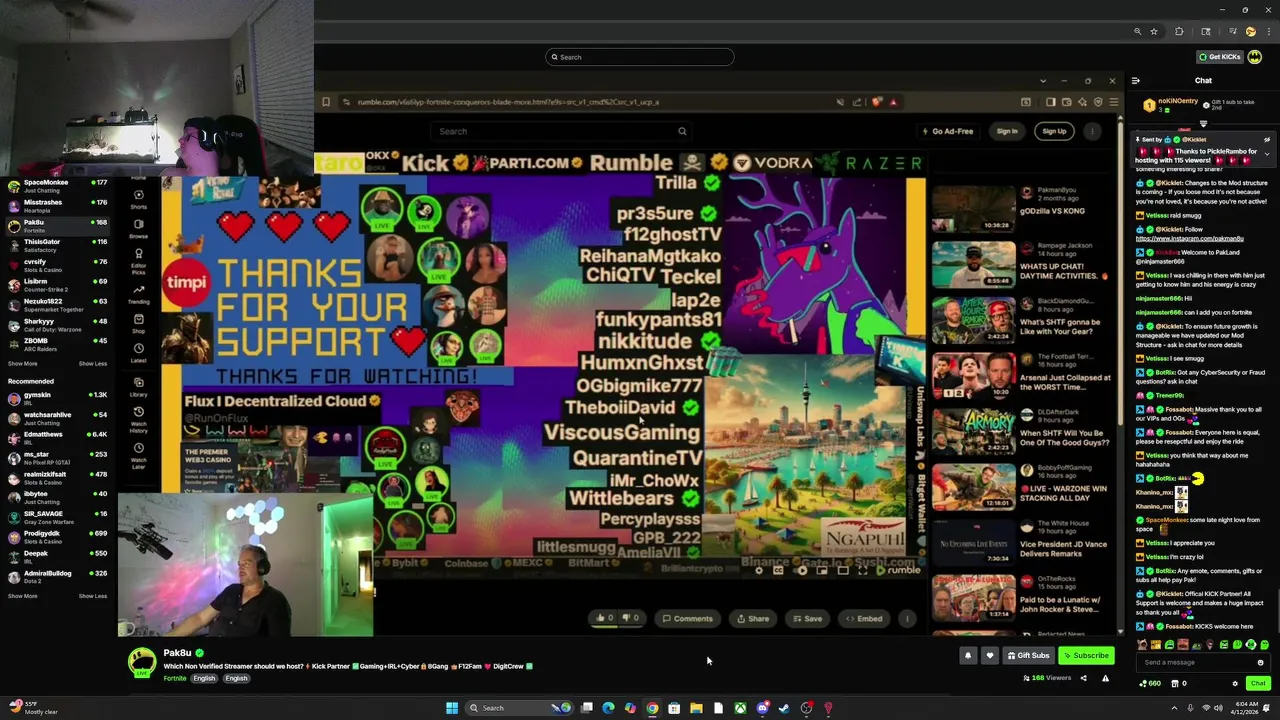Click Rumble Sign In button
This screenshot has height=720, width=1280.
click(x=1007, y=131)
